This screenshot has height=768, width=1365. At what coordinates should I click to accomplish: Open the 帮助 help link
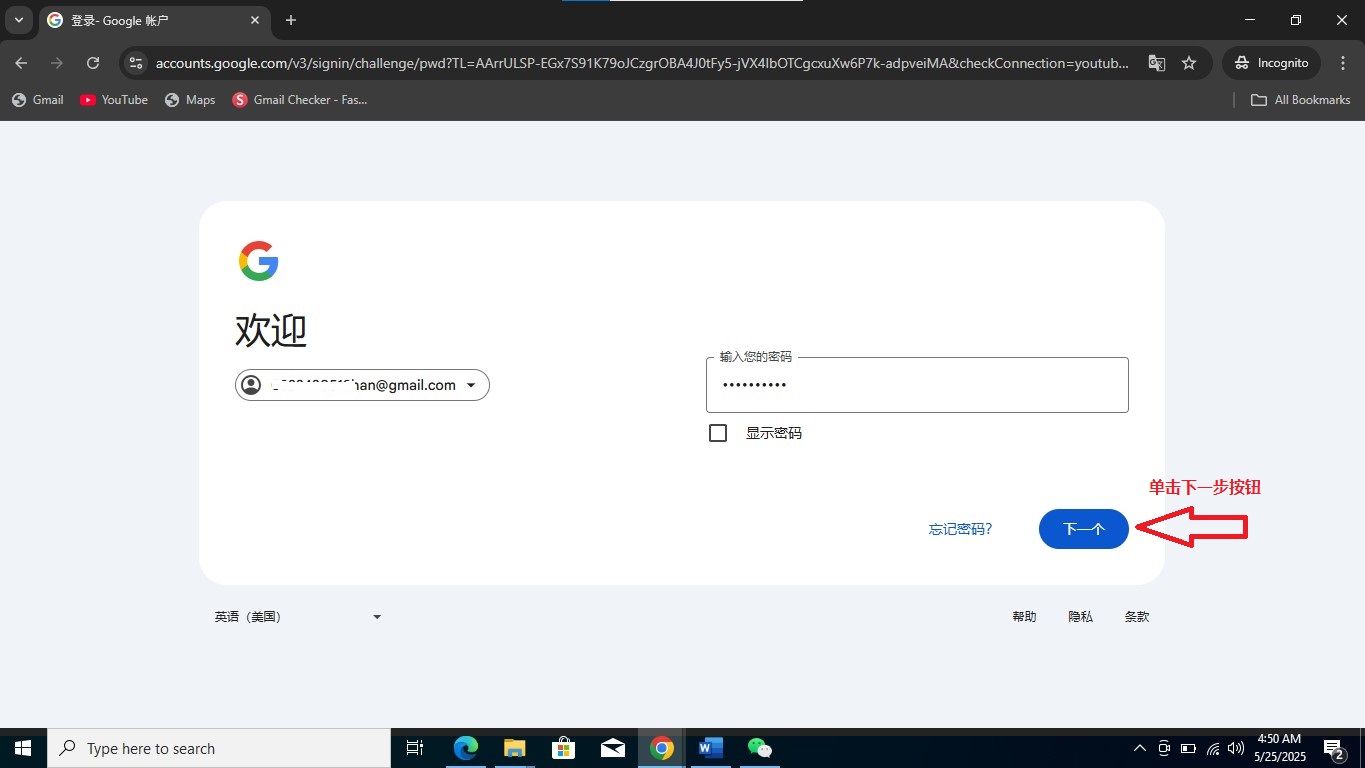coord(1024,617)
